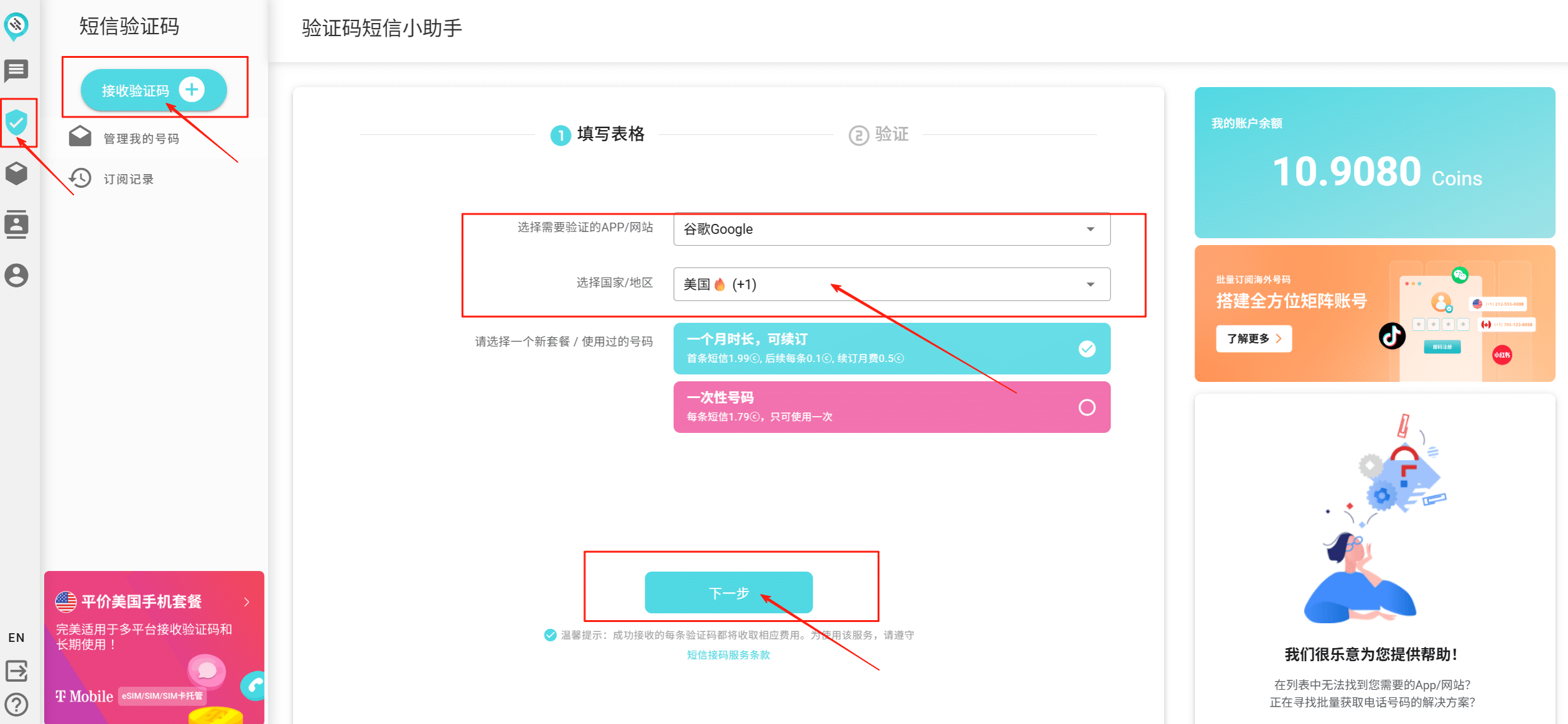Select the one-month renewable plan option
This screenshot has height=724, width=1568.
892,348
